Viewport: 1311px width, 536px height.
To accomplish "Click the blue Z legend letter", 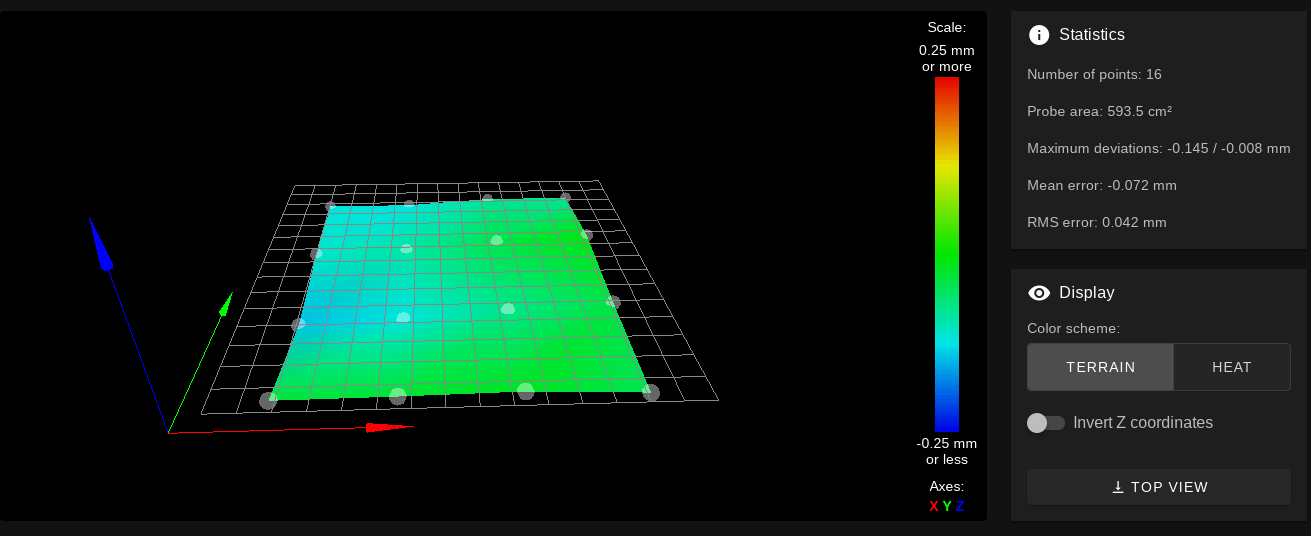I will tap(960, 506).
